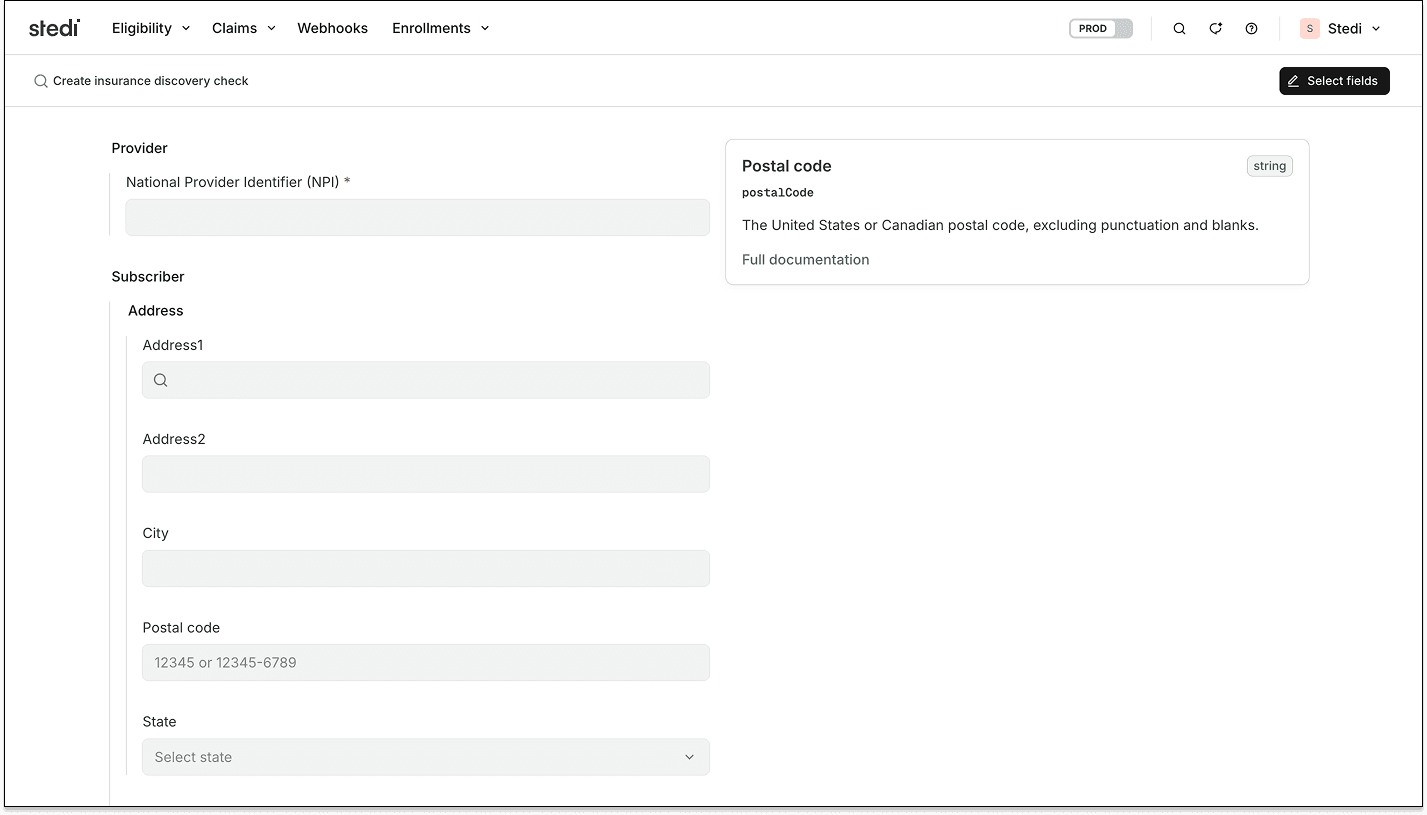The image size is (1427, 815).
Task: Focus the Address2 input field
Action: coord(426,474)
